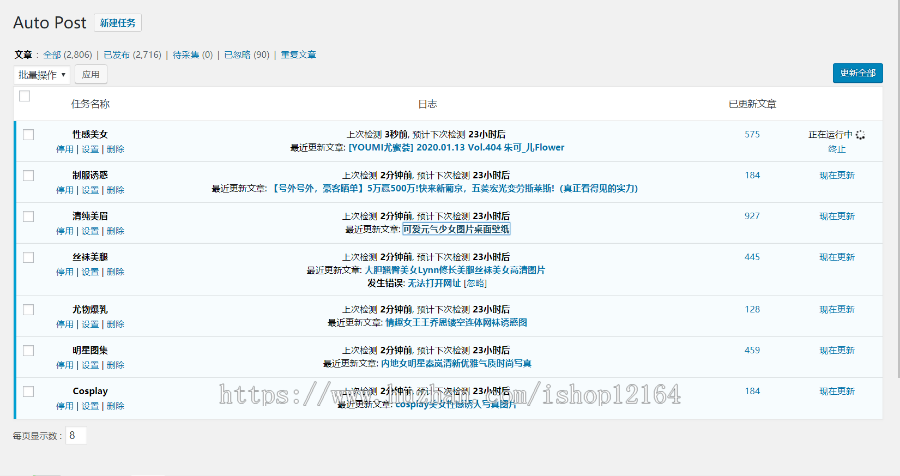This screenshot has width=900, height=476.
Task: Click 现在更新 for the 明星图集 task
Action: pos(837,350)
